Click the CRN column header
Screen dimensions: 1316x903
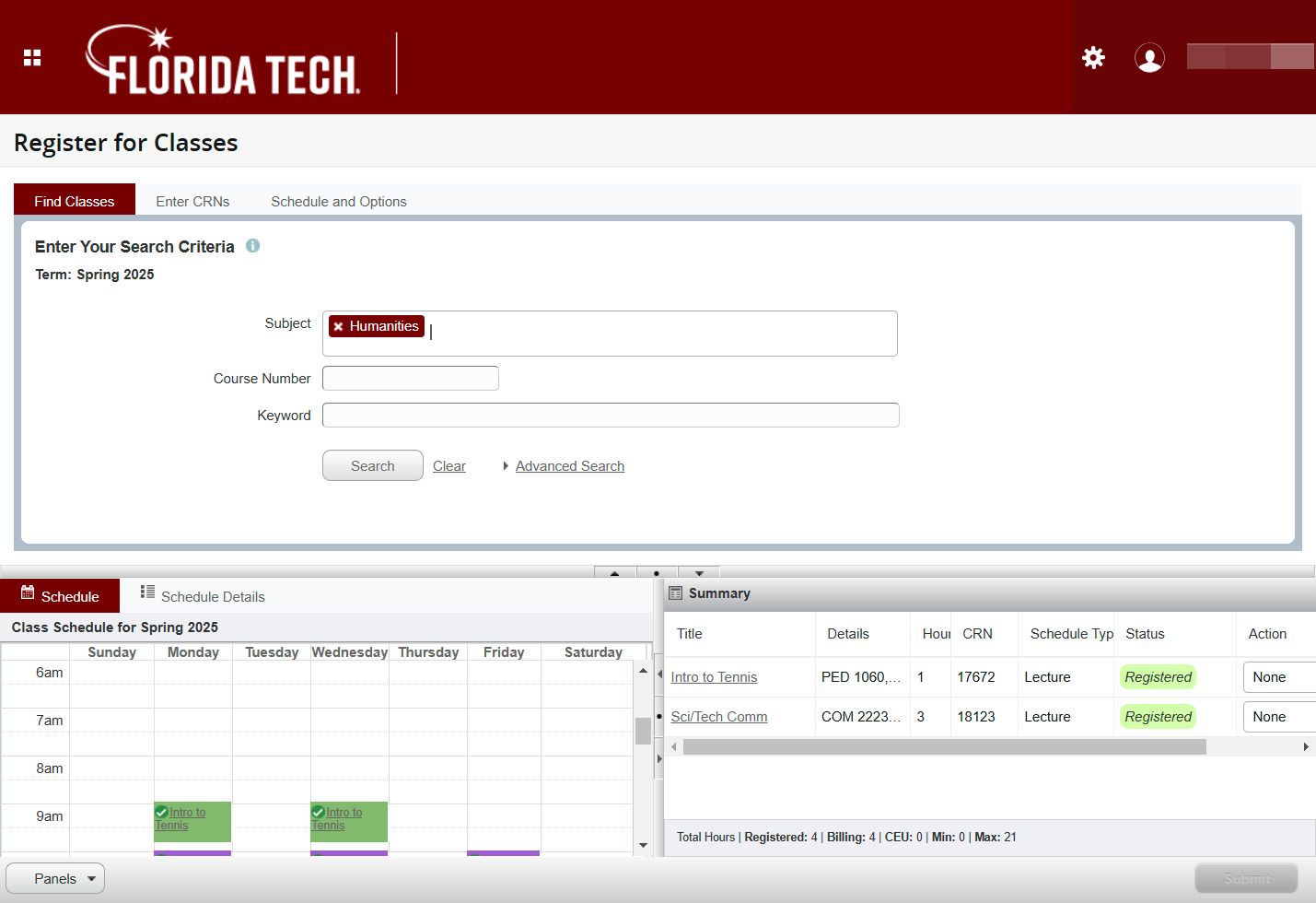click(978, 634)
